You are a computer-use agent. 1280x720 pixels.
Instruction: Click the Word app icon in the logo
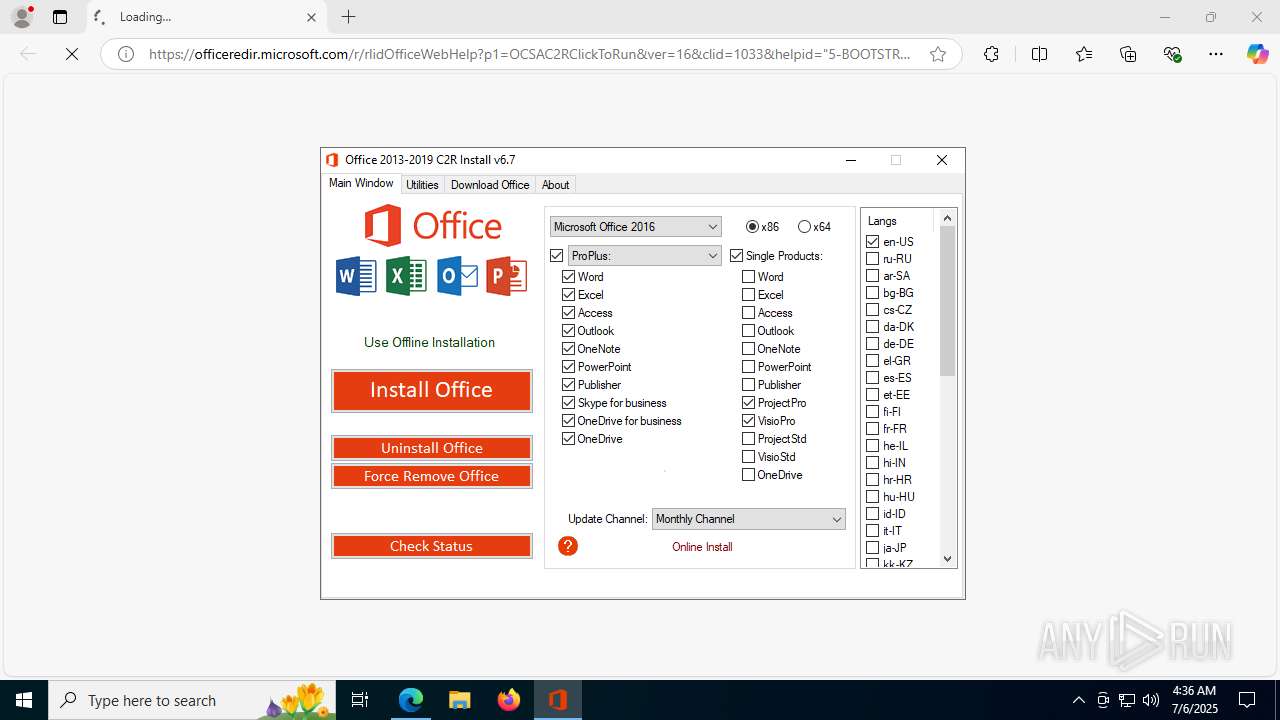356,276
